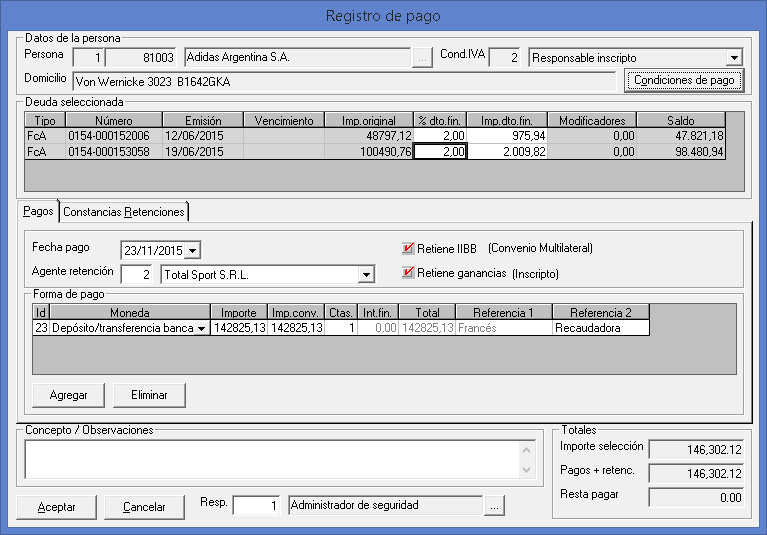Screen dimensions: 767x535
Task: Click % dto.fin. cell of invoice 0154-000153058
Action: (x=441, y=152)
